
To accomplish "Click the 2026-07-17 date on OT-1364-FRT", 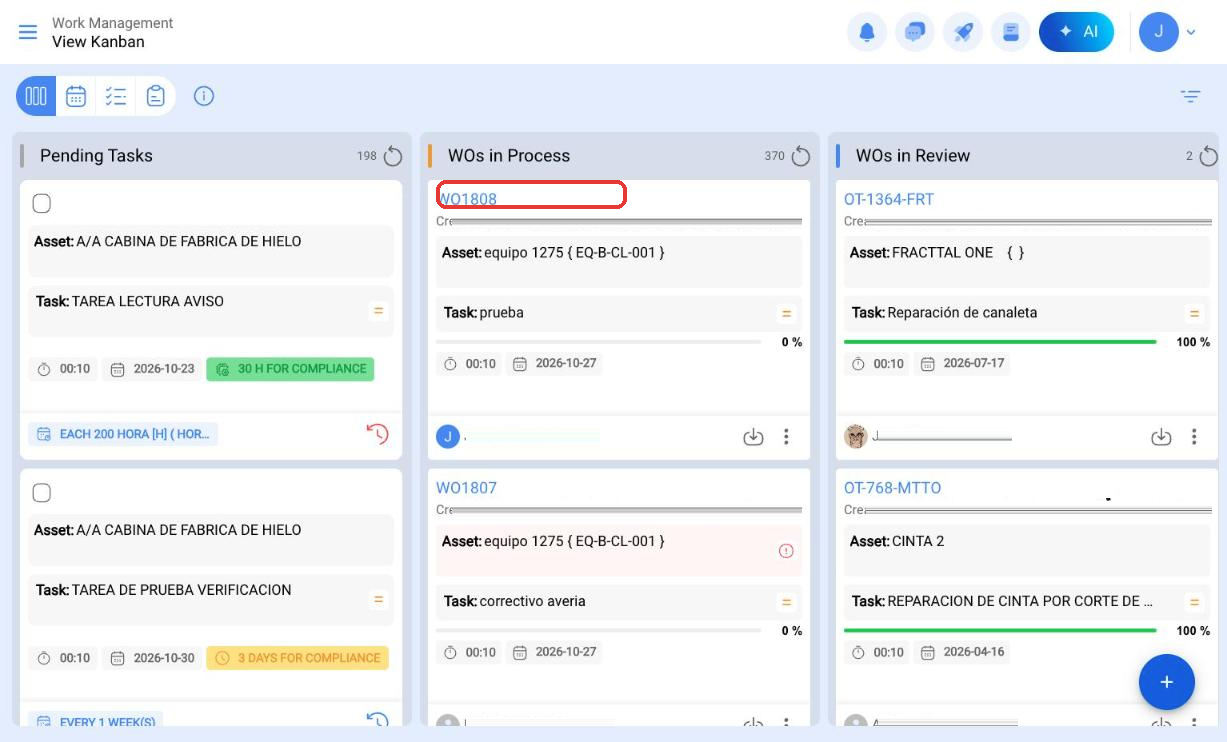I will [x=962, y=363].
